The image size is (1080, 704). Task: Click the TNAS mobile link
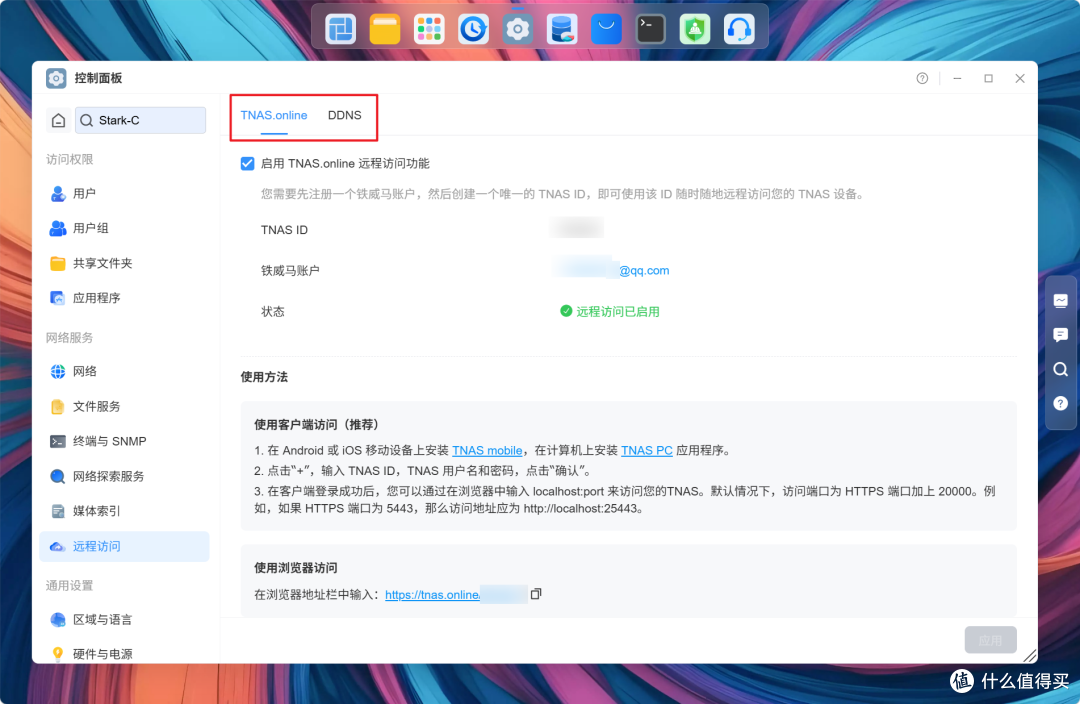coord(487,451)
